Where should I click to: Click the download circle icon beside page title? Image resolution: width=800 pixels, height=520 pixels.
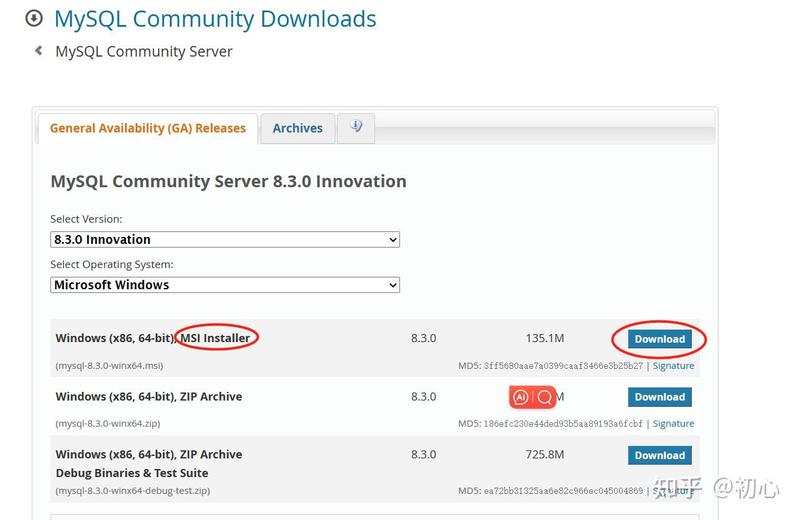pyautogui.click(x=34, y=18)
